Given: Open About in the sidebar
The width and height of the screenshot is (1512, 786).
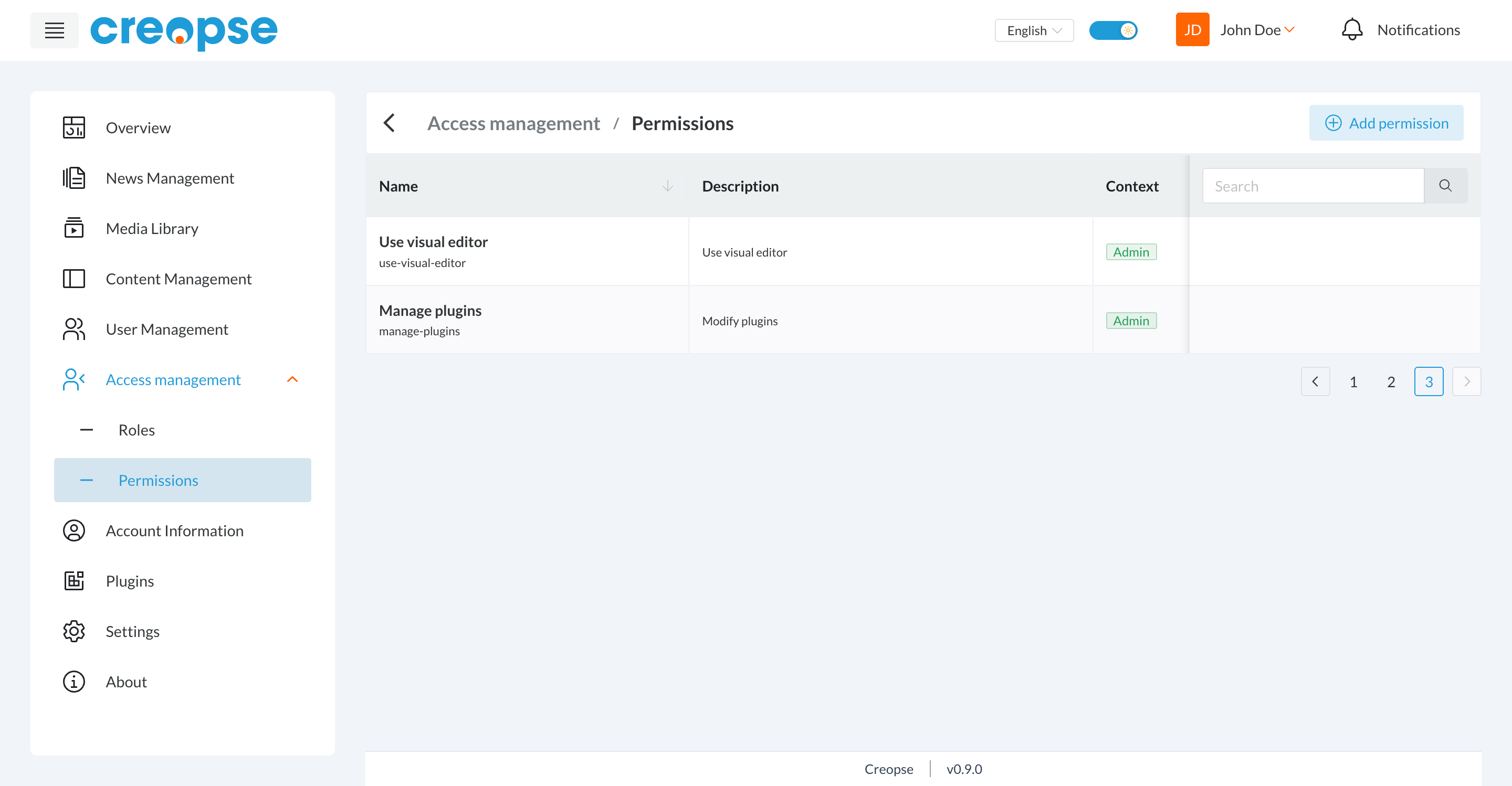Looking at the screenshot, I should pyautogui.click(x=183, y=682).
